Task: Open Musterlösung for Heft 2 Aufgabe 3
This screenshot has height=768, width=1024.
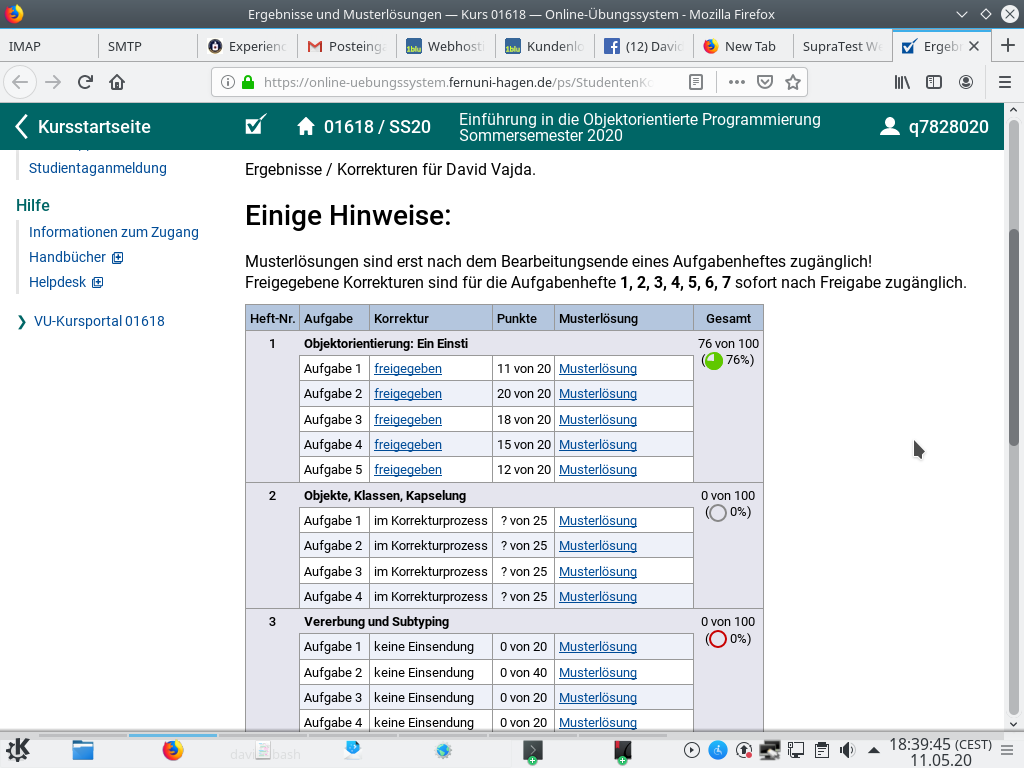Action: (x=597, y=572)
